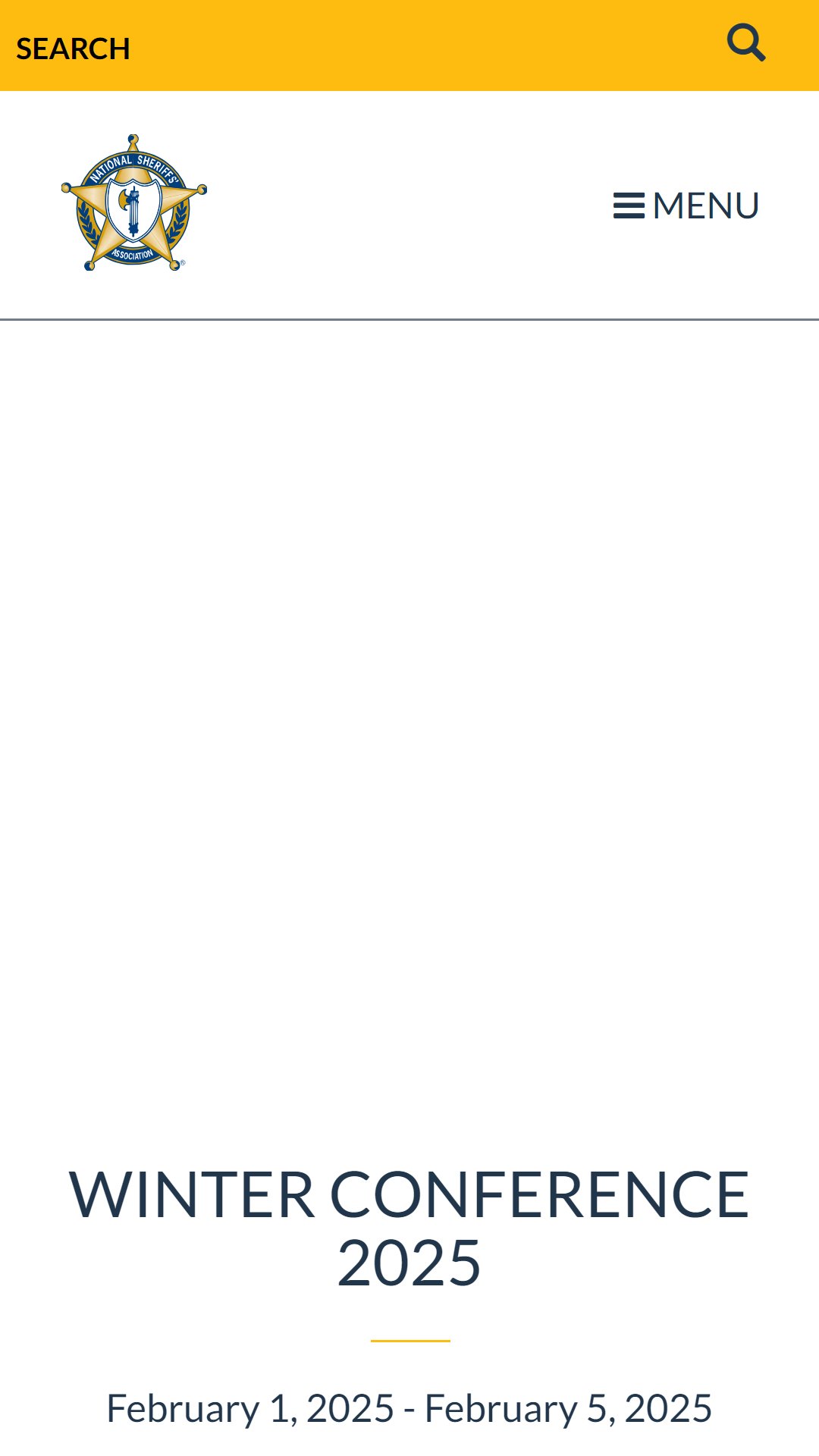
Task: Click the "NATIONAL SHERIFFS'" text on badge
Action: (133, 167)
